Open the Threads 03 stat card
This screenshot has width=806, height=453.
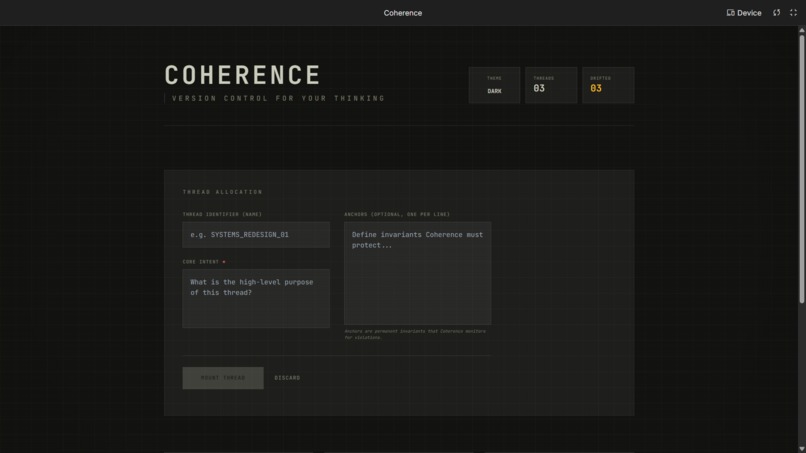click(551, 85)
